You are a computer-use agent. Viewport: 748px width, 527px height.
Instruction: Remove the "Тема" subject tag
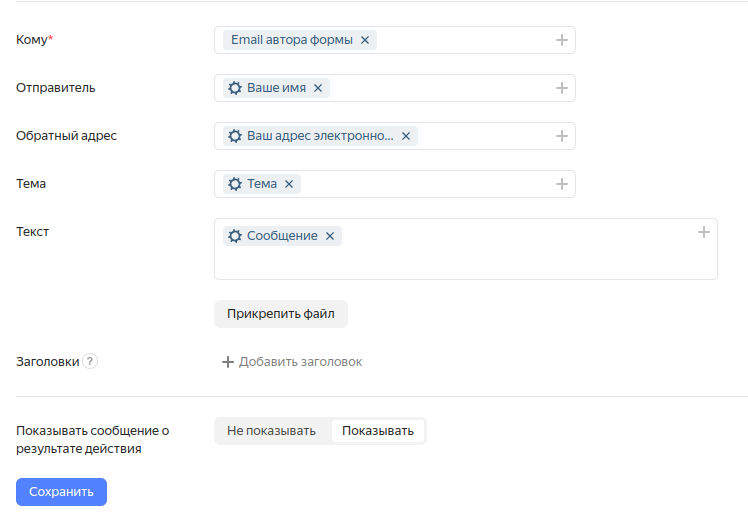(289, 184)
